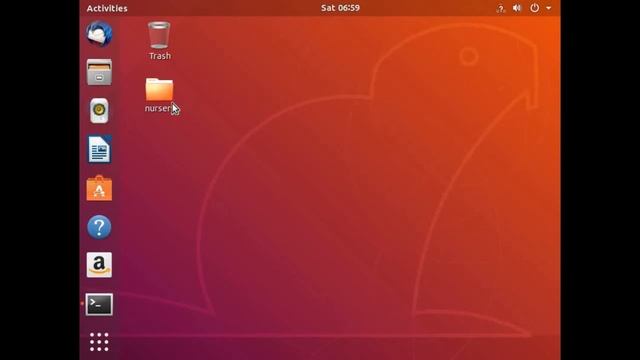Open Ubuntu Software store
The width and height of the screenshot is (640, 360).
(x=99, y=188)
